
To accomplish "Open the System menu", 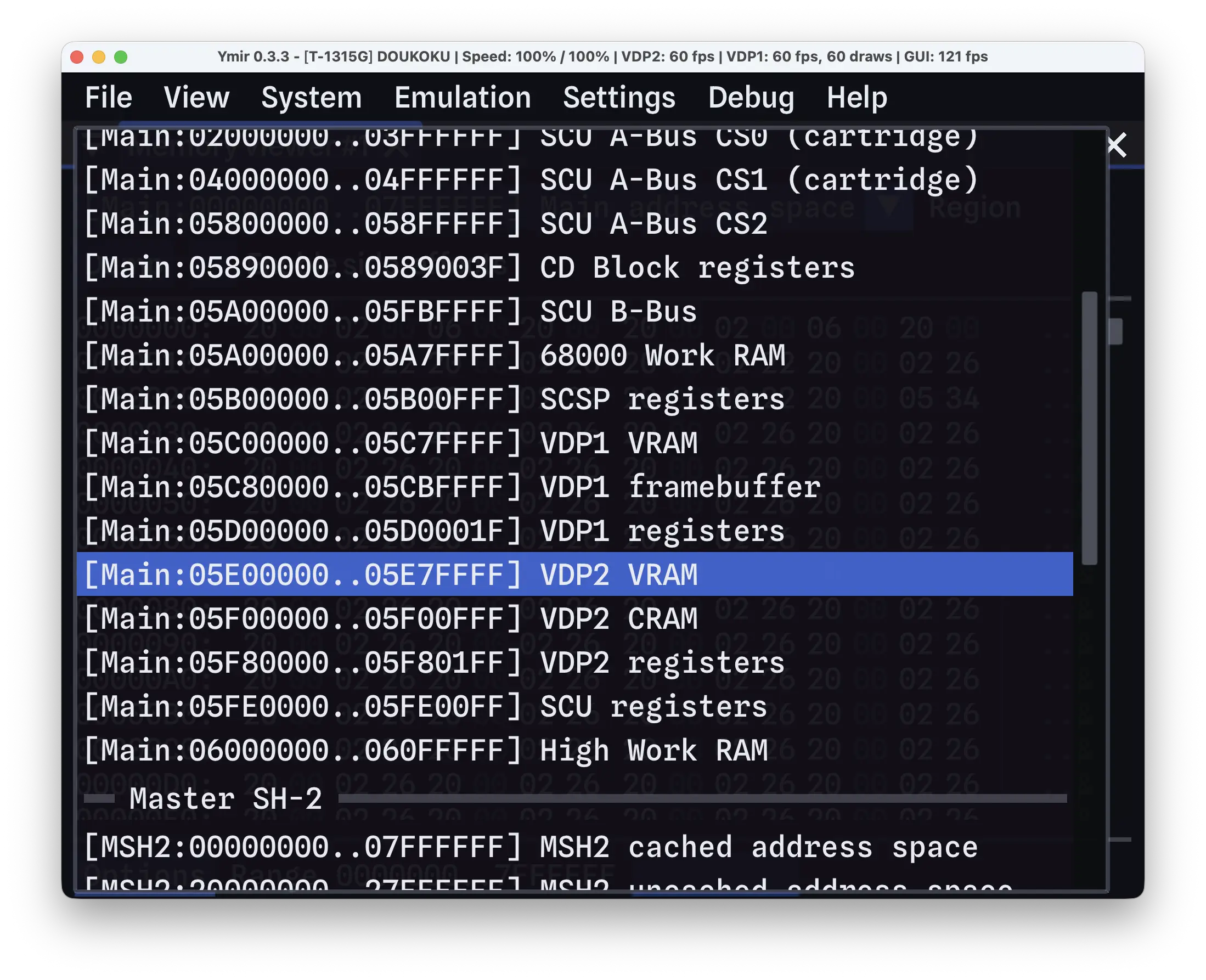I will point(312,97).
